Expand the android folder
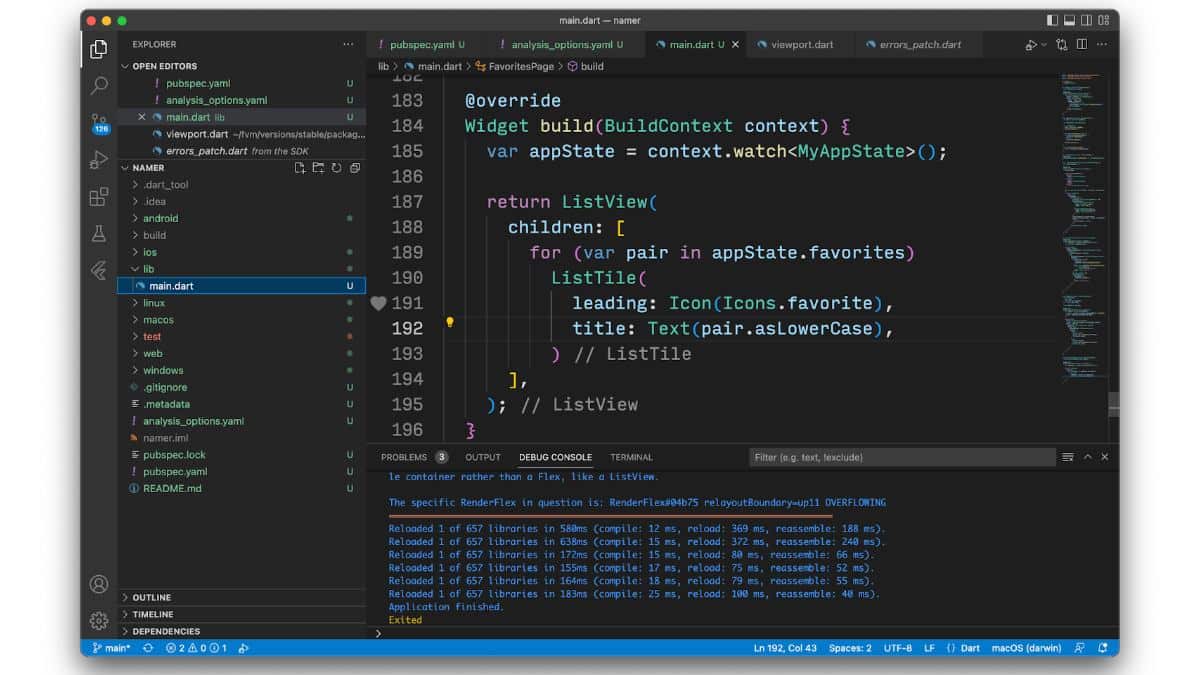The width and height of the screenshot is (1200, 675). point(160,218)
